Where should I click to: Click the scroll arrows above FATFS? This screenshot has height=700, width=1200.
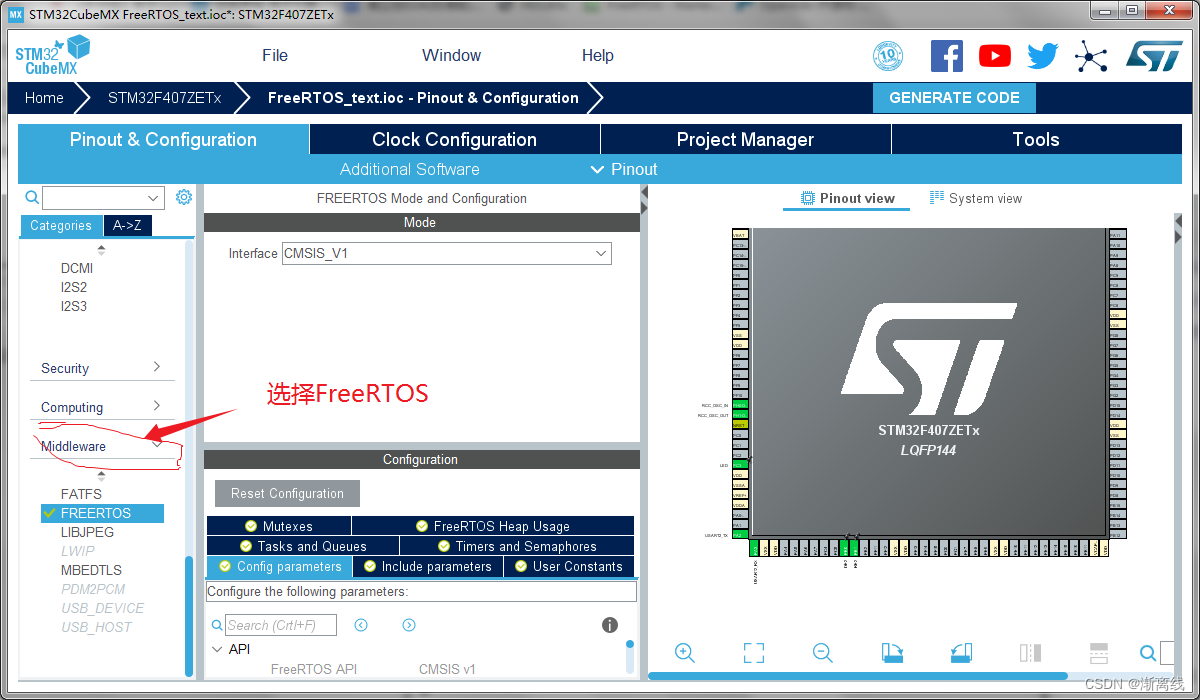(101, 476)
